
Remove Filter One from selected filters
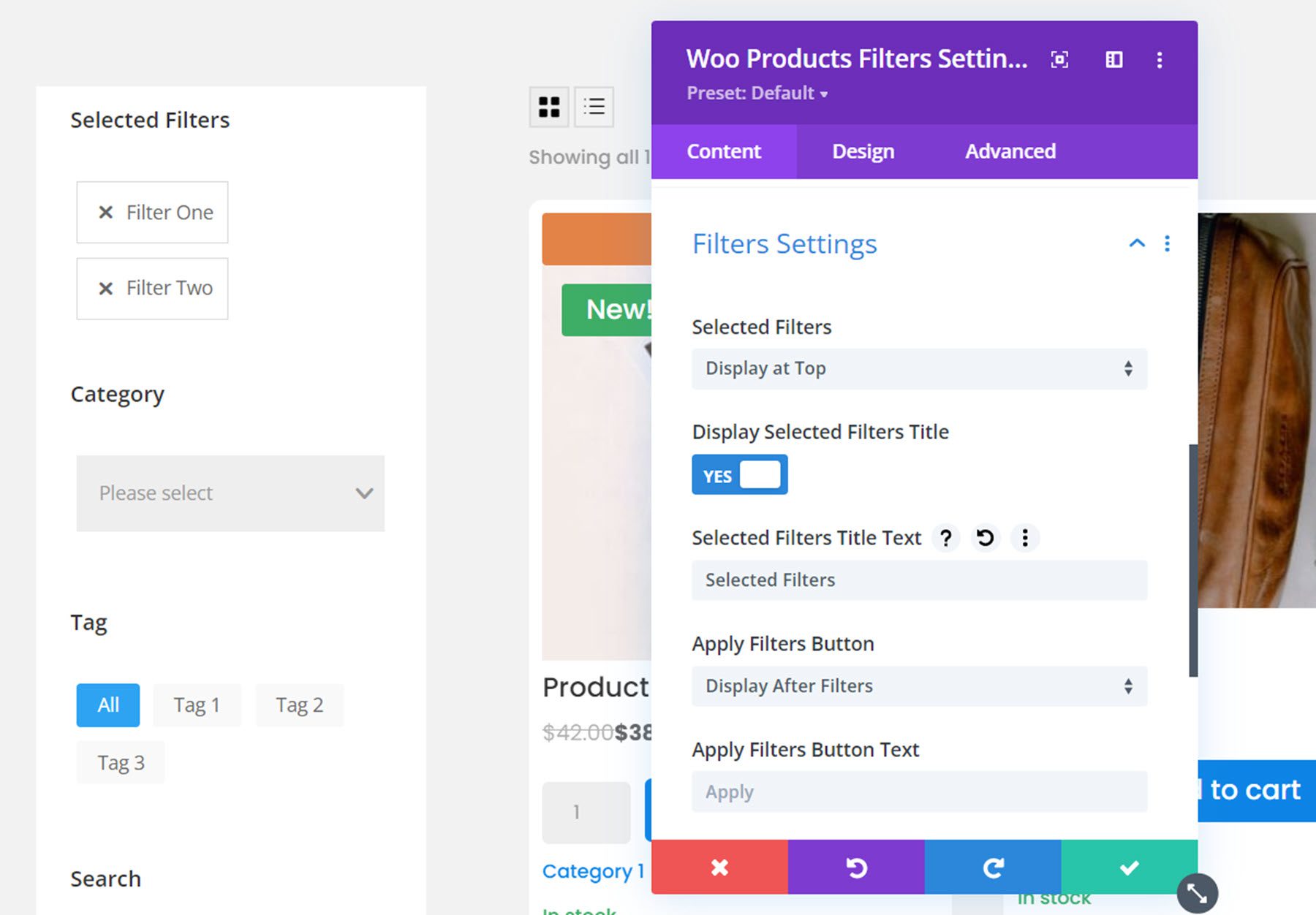click(105, 212)
